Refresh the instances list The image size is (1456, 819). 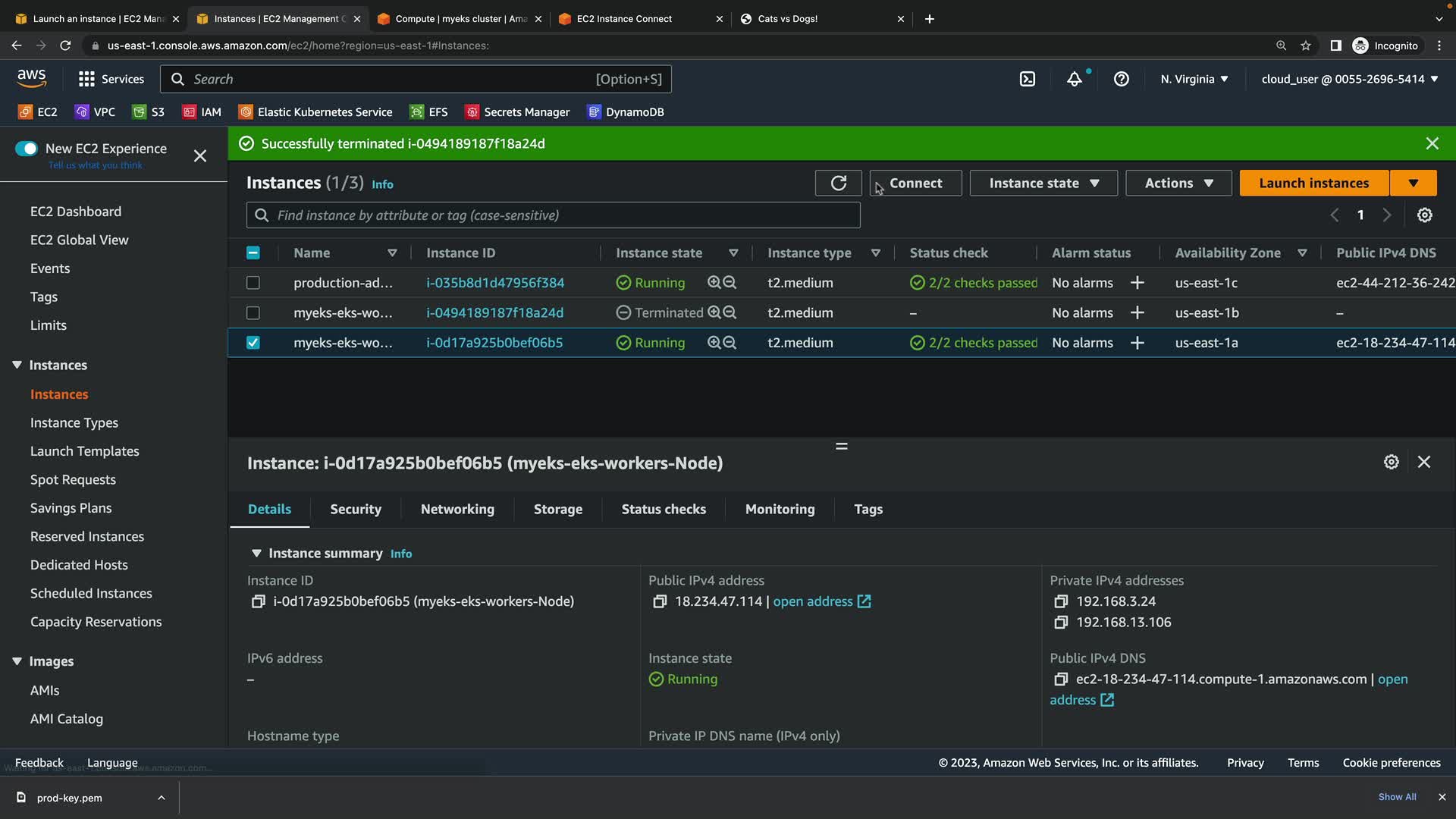click(838, 183)
